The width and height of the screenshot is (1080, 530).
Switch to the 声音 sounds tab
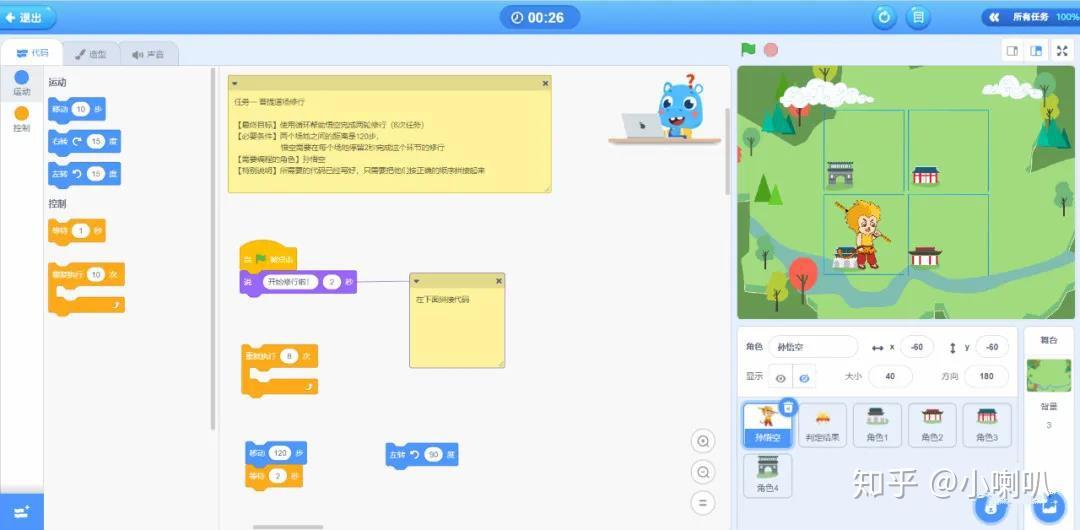point(149,54)
